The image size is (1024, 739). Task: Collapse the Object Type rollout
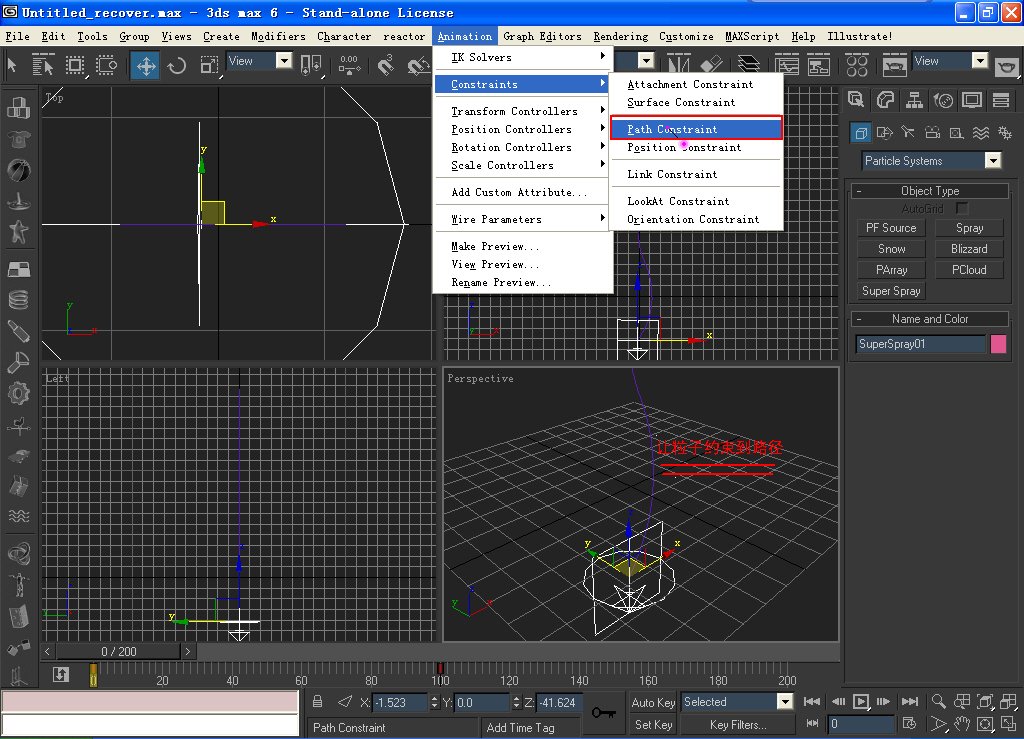pyautogui.click(x=930, y=191)
